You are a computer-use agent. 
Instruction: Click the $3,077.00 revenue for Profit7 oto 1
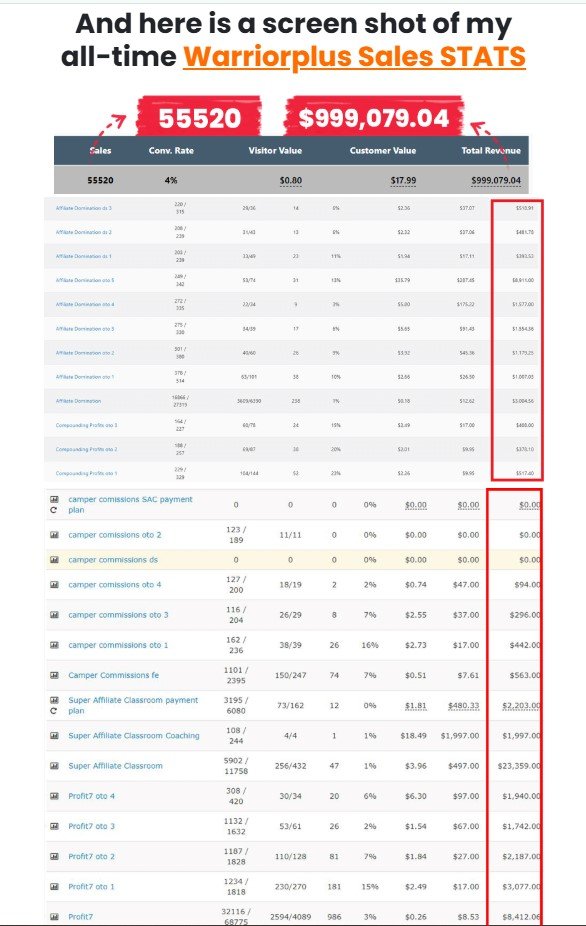tap(521, 886)
